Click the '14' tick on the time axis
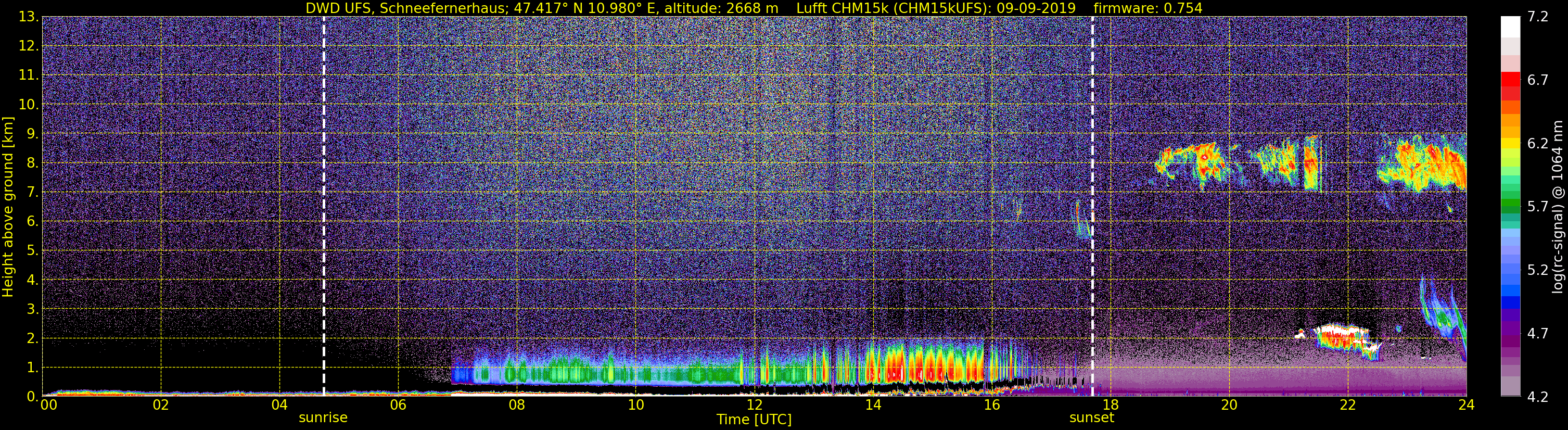Viewport: 1568px width, 430px height. (873, 405)
